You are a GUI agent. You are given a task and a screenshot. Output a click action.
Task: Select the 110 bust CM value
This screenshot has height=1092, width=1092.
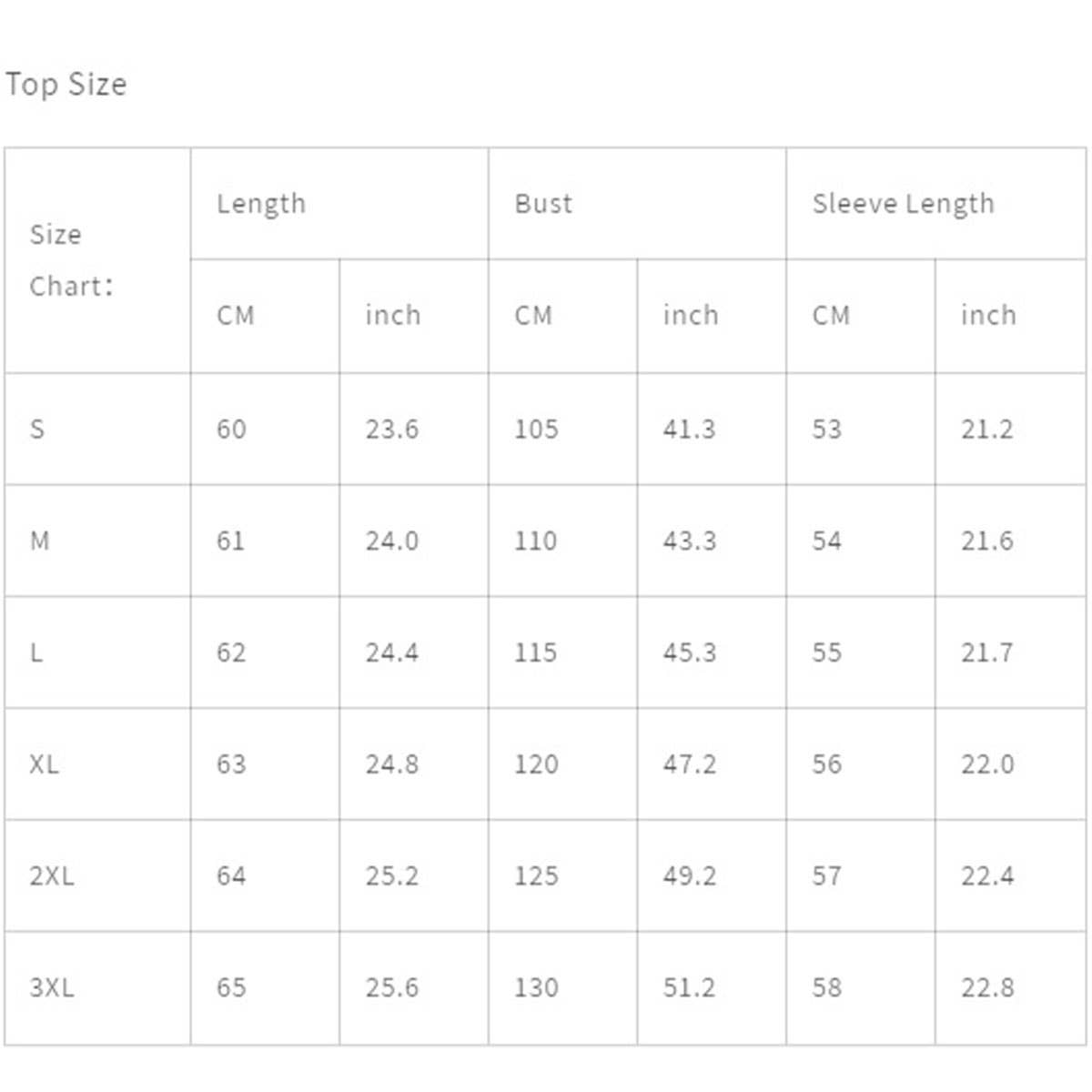535,541
